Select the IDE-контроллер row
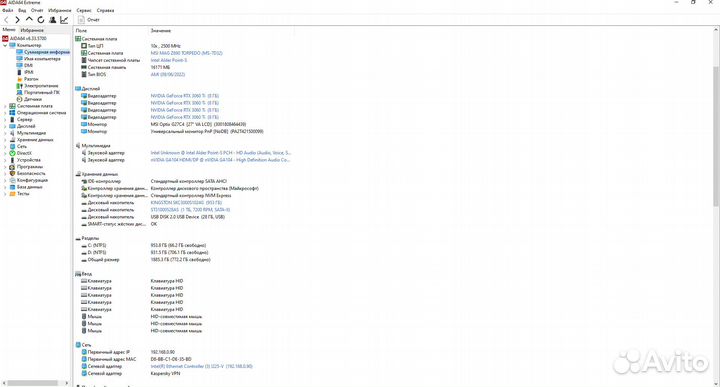This screenshot has height=387, width=720. [154, 181]
